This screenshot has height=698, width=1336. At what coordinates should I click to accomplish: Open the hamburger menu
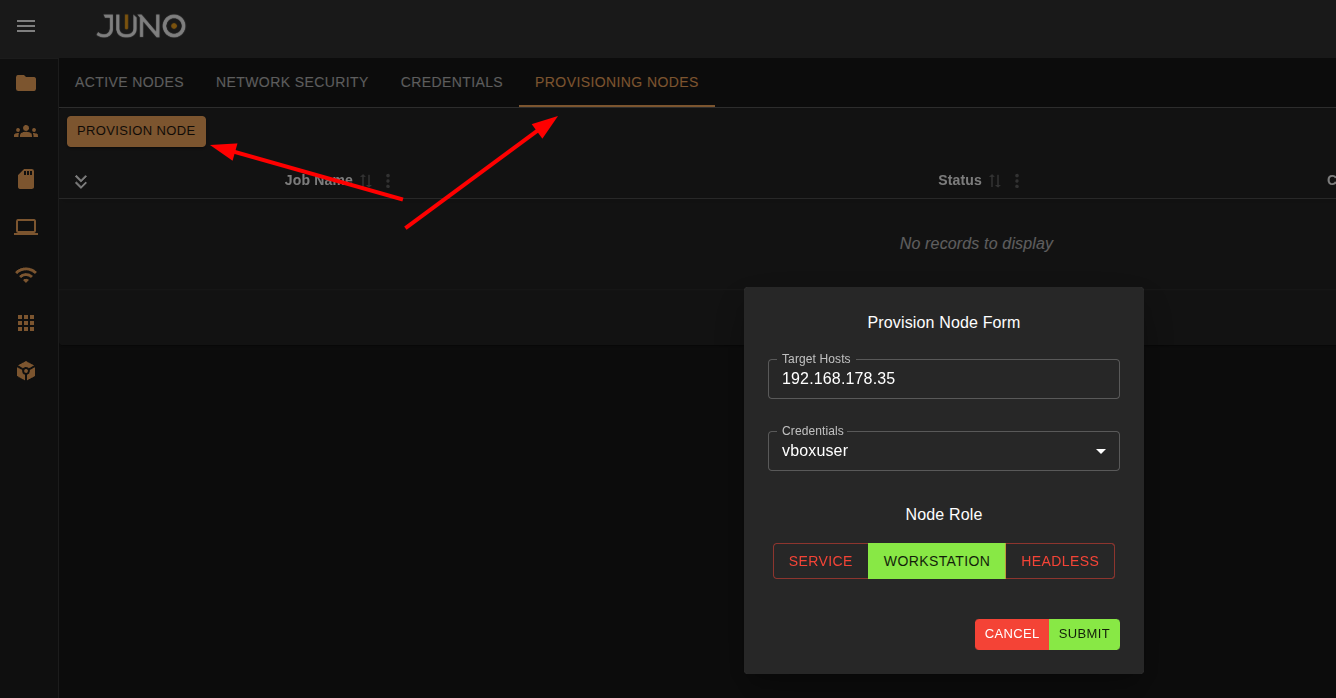[x=26, y=27]
